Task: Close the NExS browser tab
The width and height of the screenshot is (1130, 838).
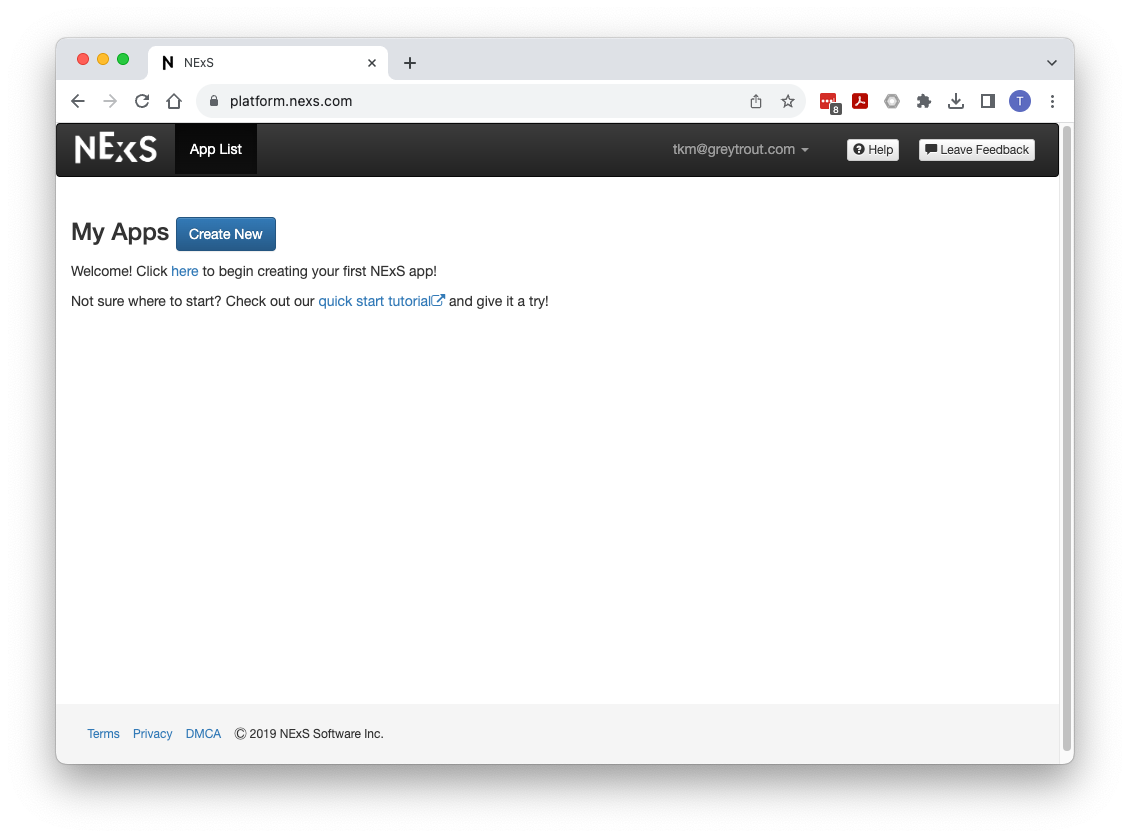Action: tap(372, 63)
